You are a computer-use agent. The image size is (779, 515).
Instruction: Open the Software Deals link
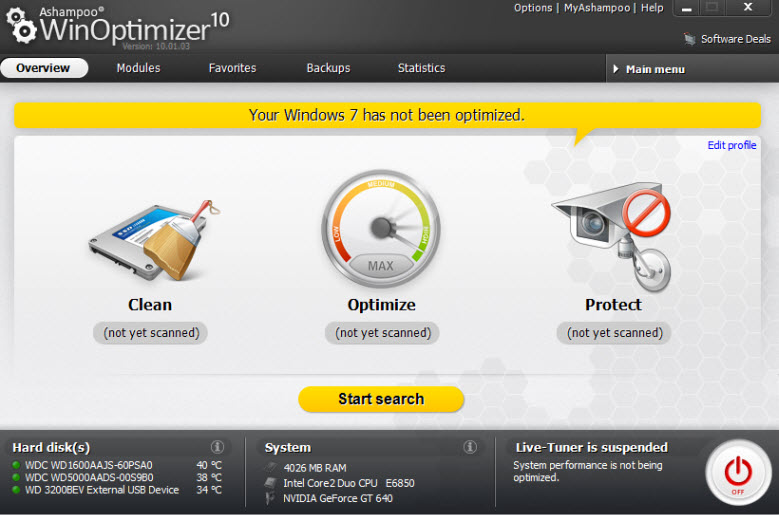[x=736, y=39]
